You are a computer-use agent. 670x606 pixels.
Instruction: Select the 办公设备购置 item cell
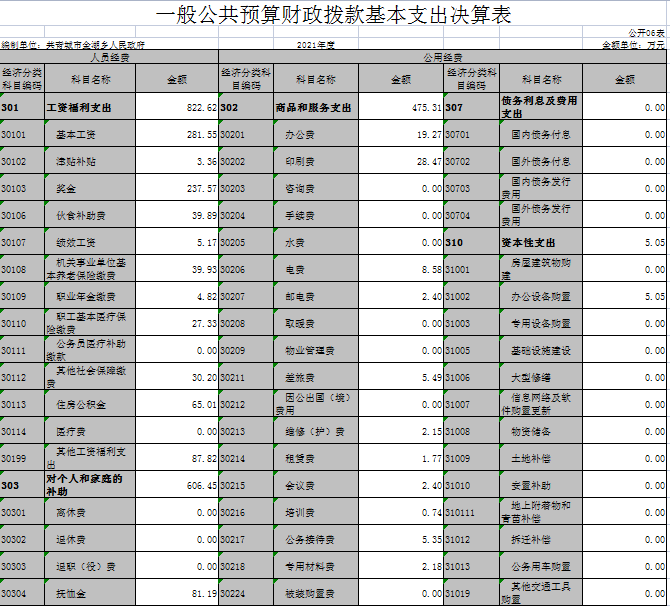coord(540,297)
